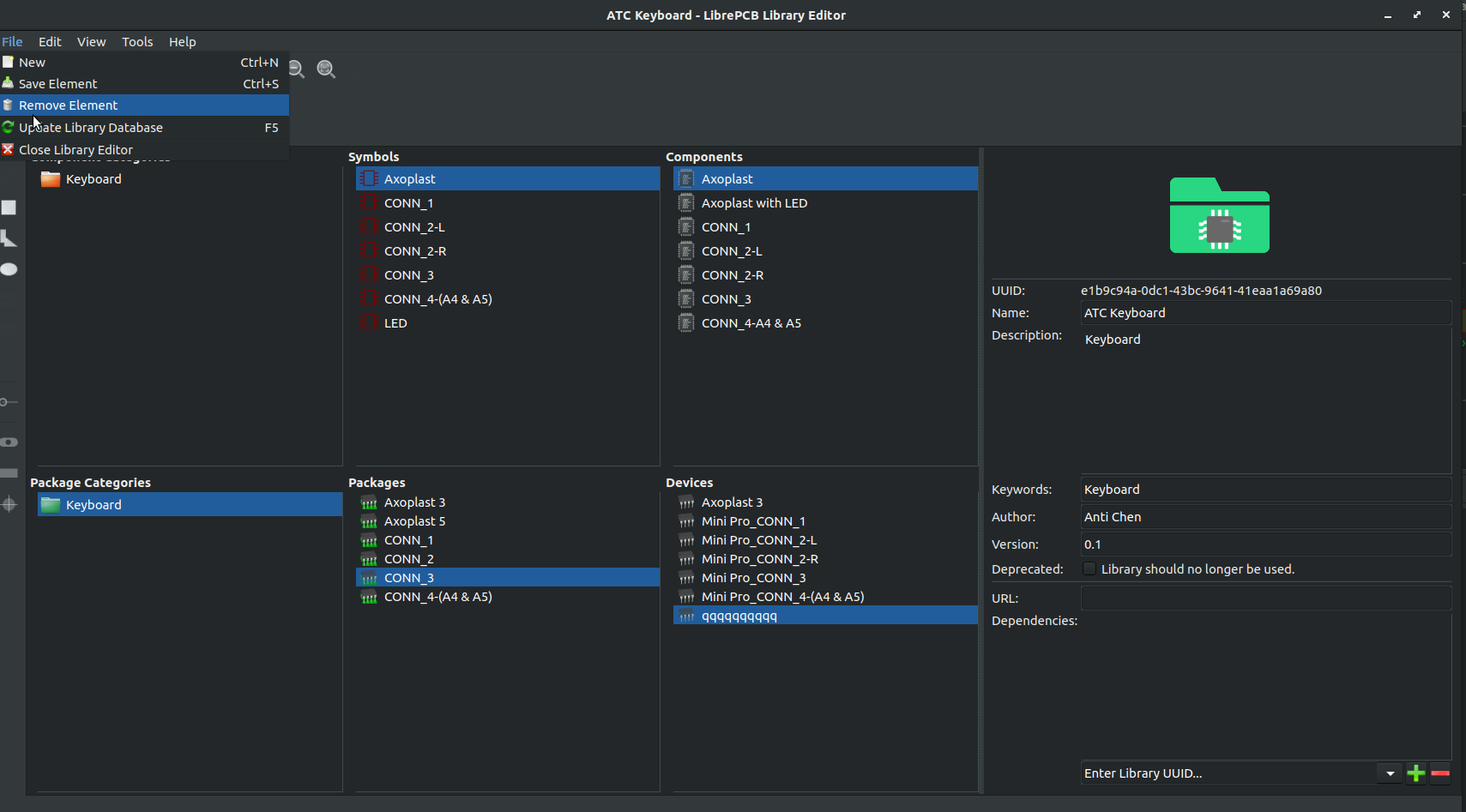This screenshot has height=812, width=1466.
Task: Select Mini Pro_CONN_2-R device
Action: (825, 559)
